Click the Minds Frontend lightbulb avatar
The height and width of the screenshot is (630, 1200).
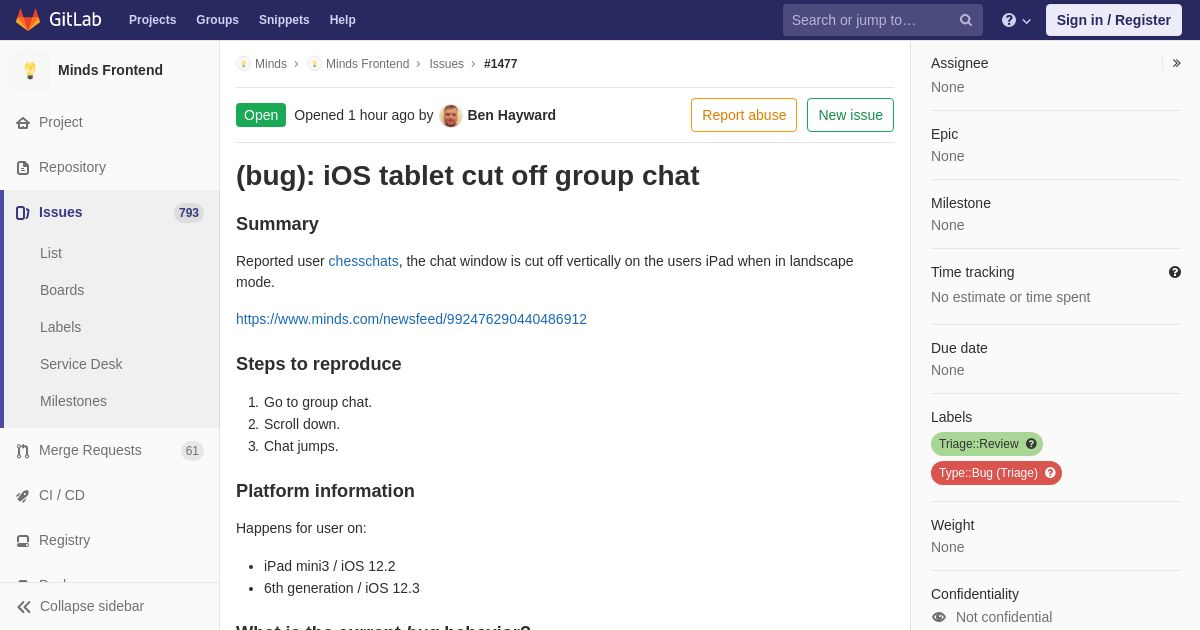[x=30, y=70]
